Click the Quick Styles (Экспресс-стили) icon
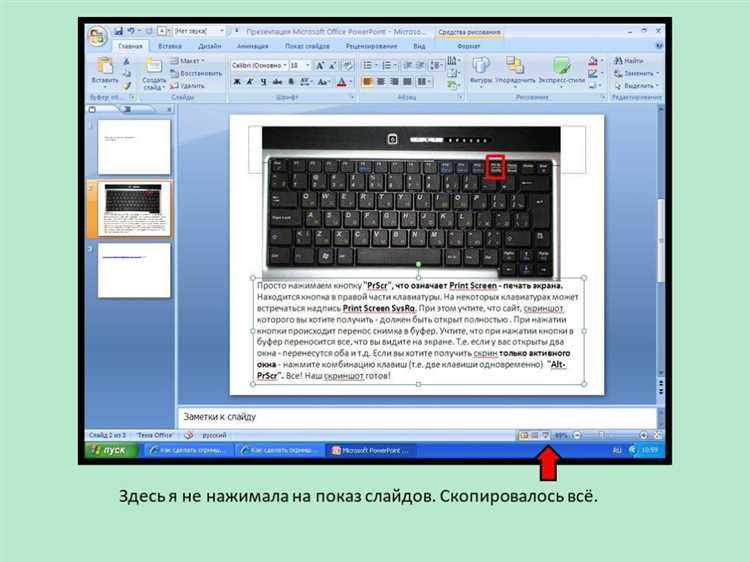The width and height of the screenshot is (750, 562). (x=562, y=66)
